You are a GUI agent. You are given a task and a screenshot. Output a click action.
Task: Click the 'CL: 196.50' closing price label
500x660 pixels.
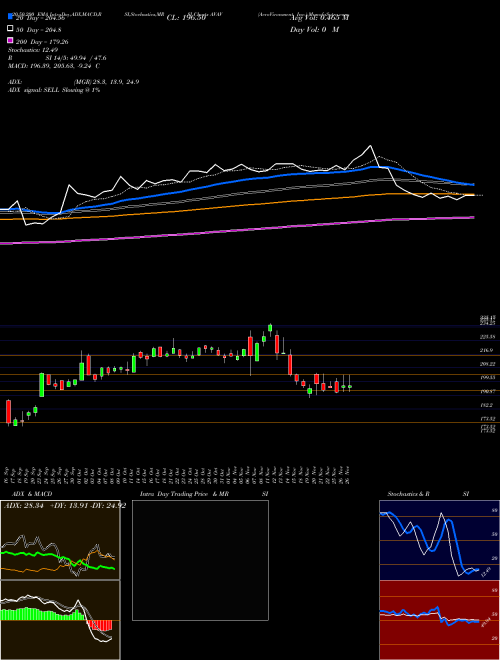coord(186,18)
